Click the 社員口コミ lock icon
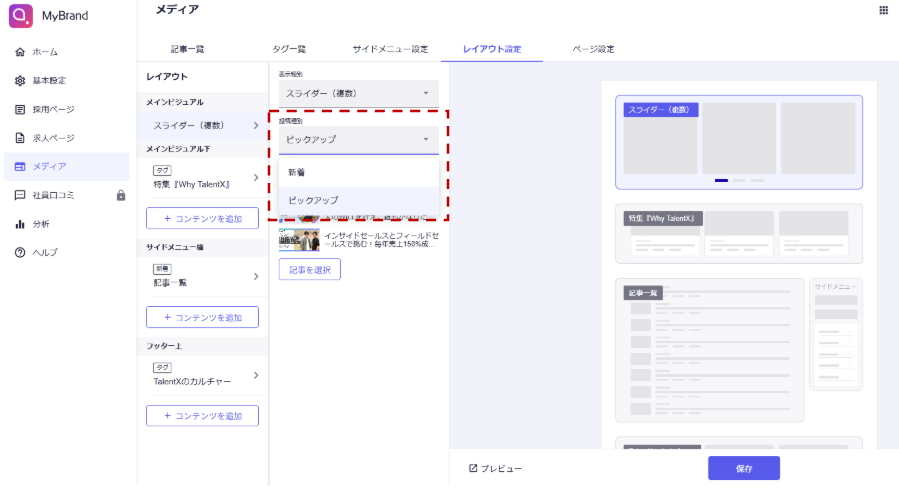Screen dimensions: 899x489 tap(121, 195)
